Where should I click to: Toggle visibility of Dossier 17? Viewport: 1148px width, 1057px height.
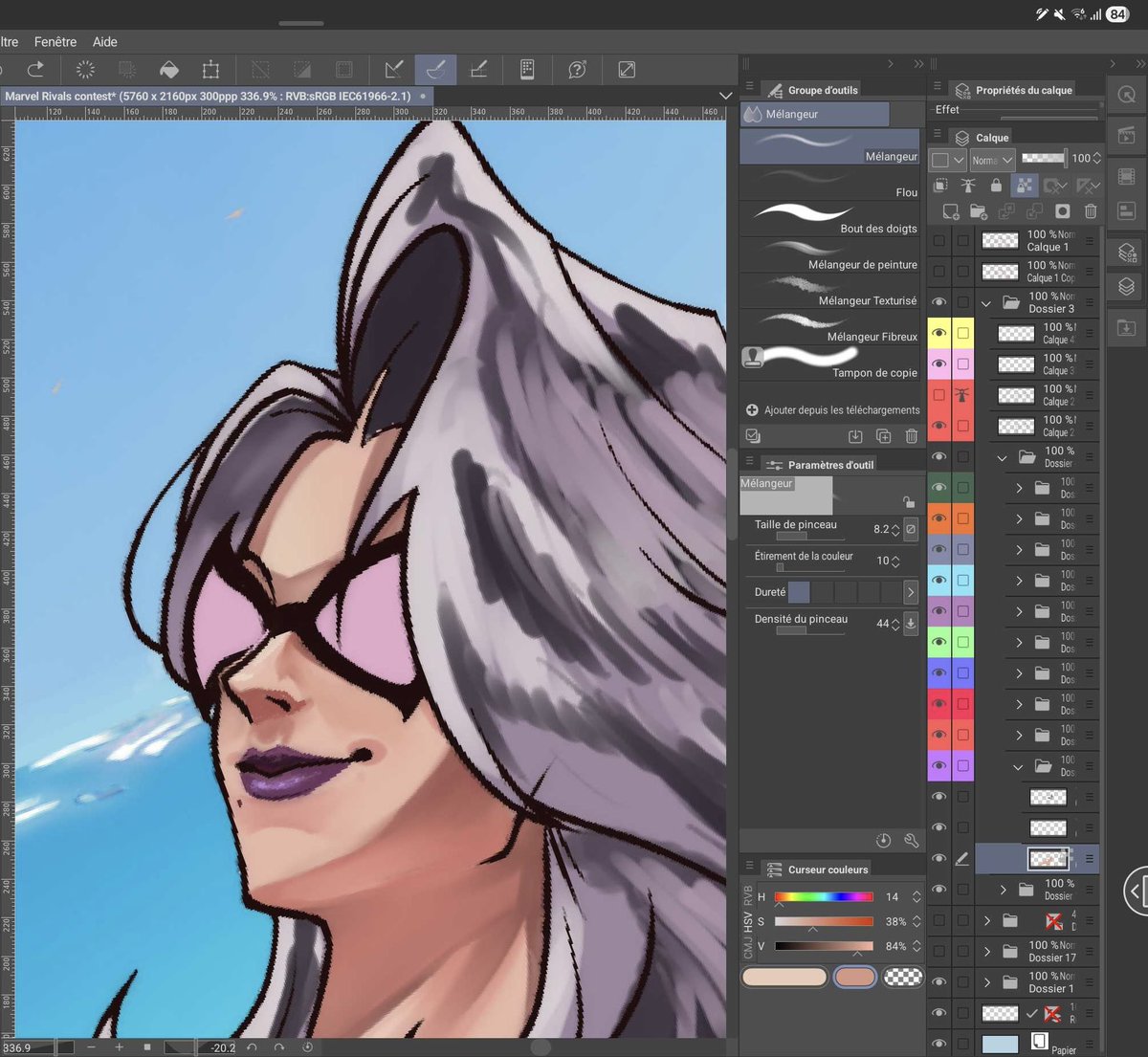(938, 951)
